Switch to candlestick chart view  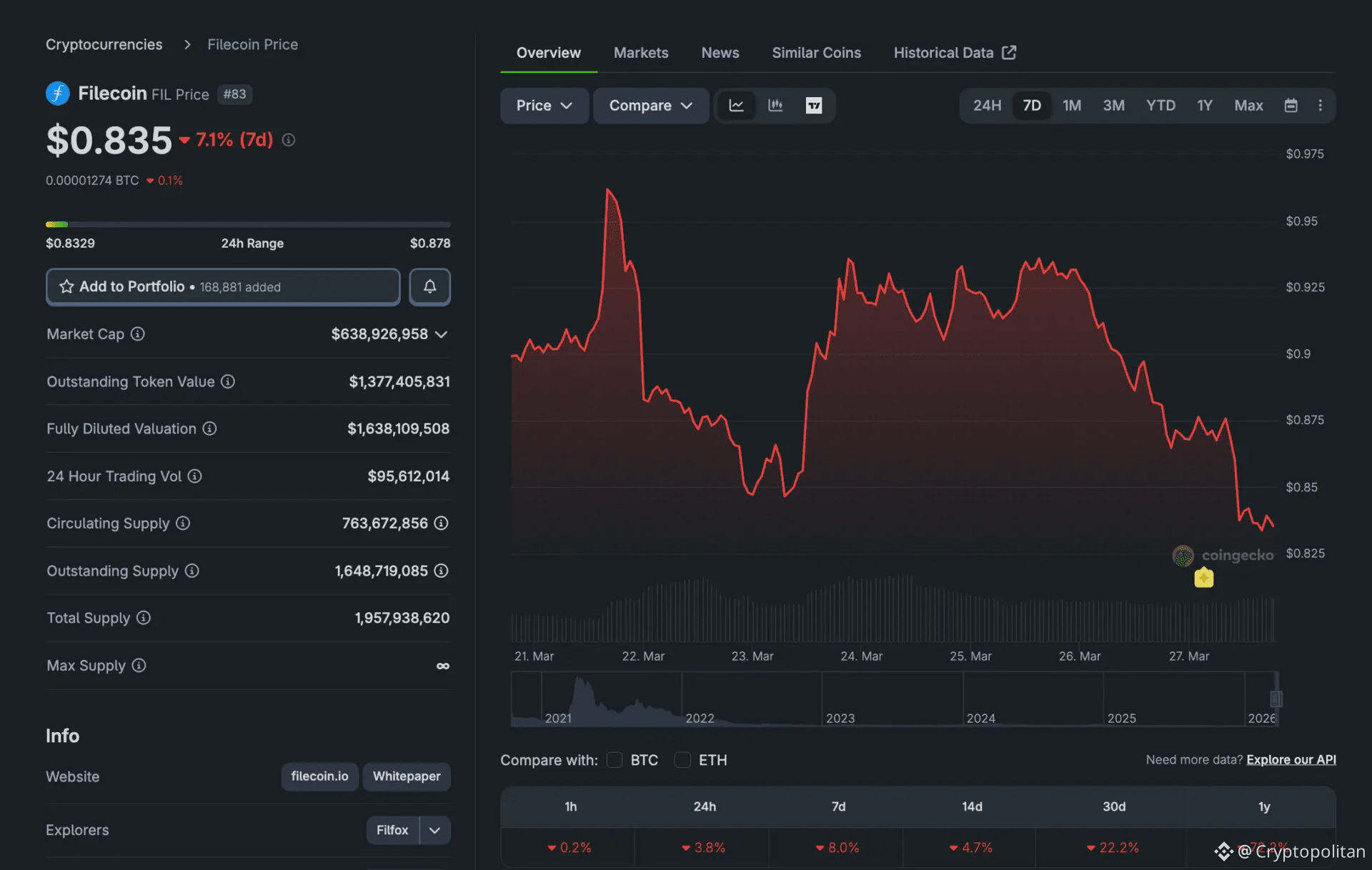click(775, 106)
